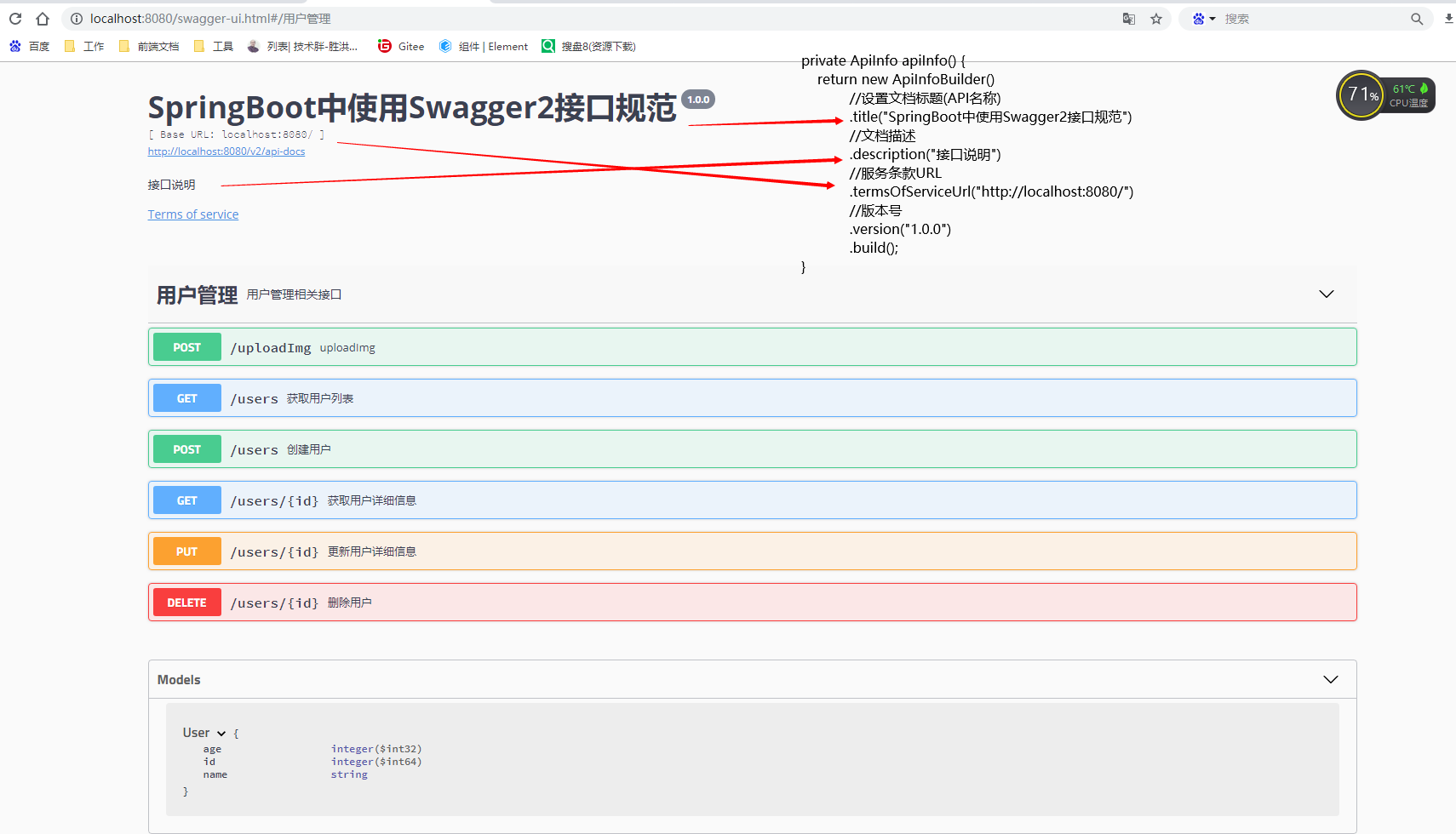Expand GET /users/{id} 获取用户详细信息 operation

pyautogui.click(x=753, y=500)
